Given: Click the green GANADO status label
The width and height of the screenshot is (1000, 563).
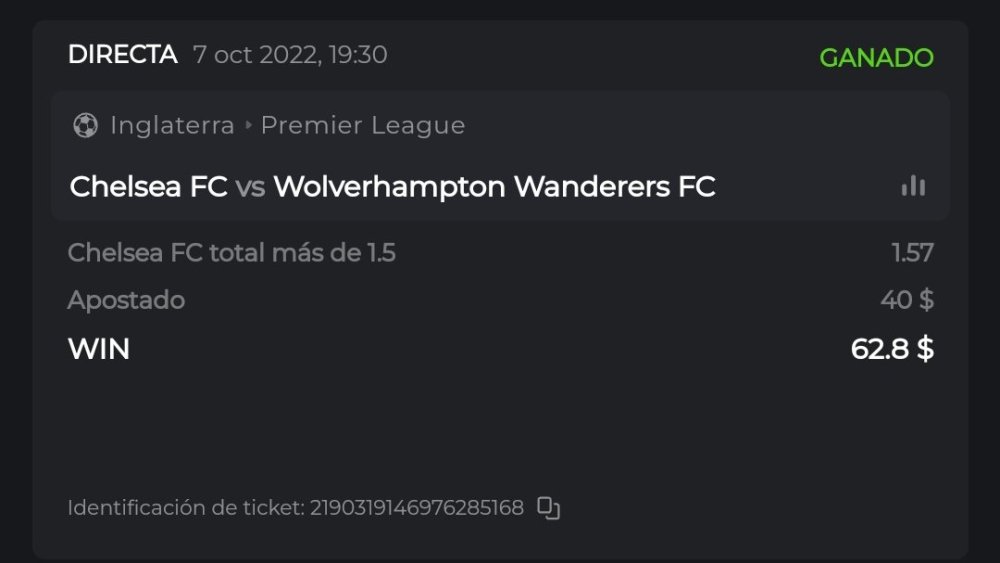Looking at the screenshot, I should [x=876, y=58].
